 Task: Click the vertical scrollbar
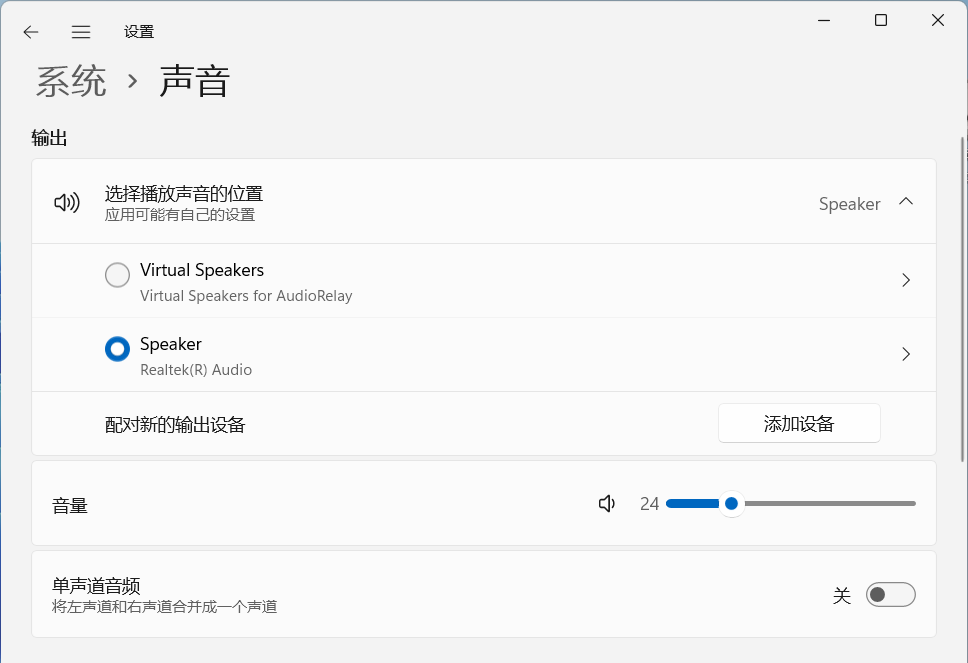(962, 299)
